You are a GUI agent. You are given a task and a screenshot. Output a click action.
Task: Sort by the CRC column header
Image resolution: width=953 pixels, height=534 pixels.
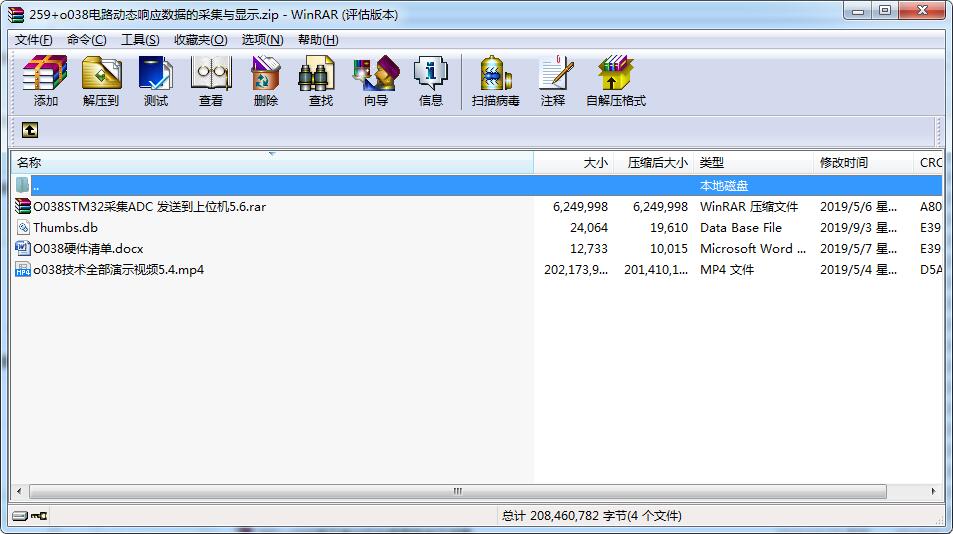point(928,162)
